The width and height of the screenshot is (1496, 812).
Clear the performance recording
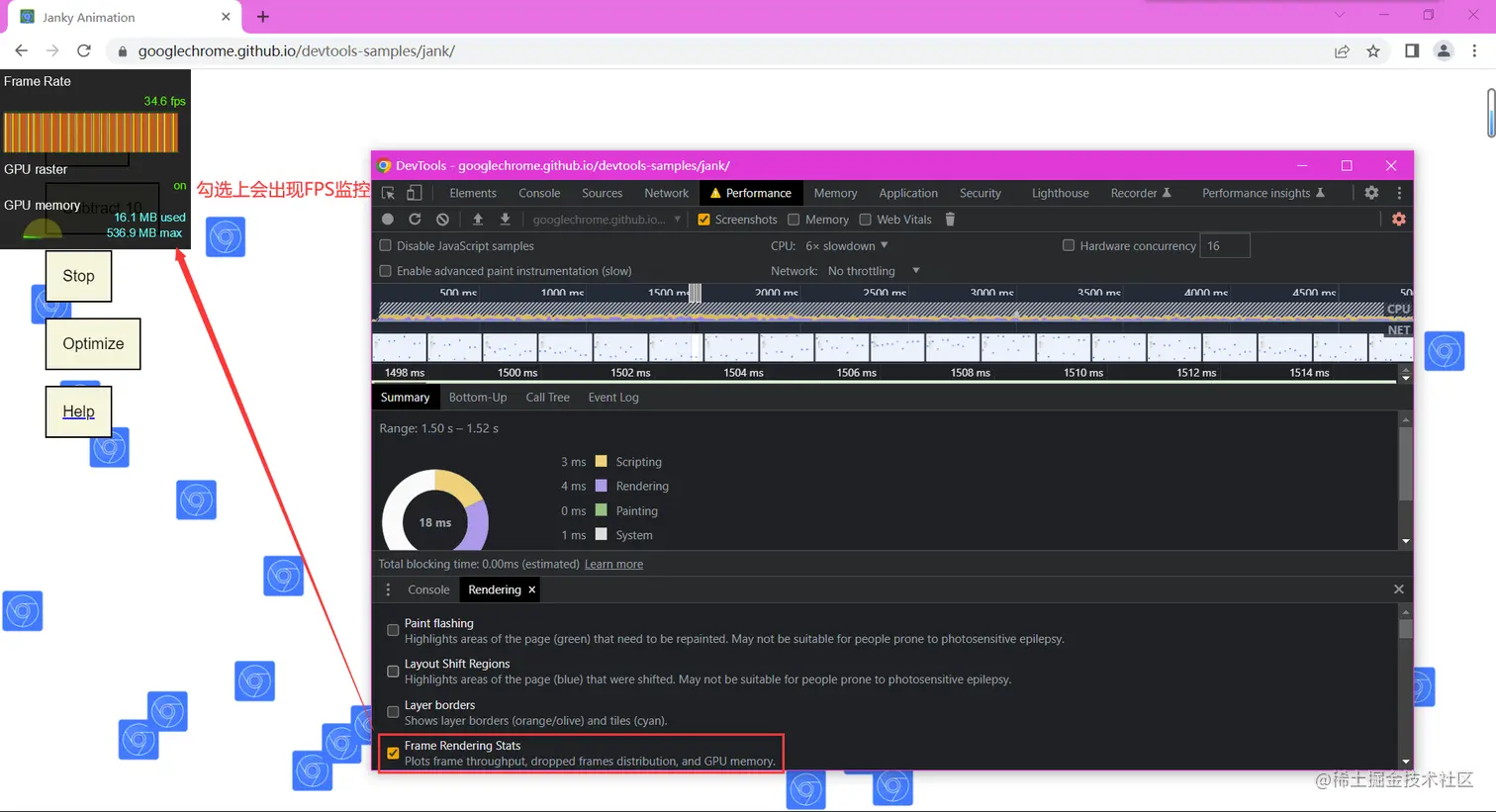443,220
